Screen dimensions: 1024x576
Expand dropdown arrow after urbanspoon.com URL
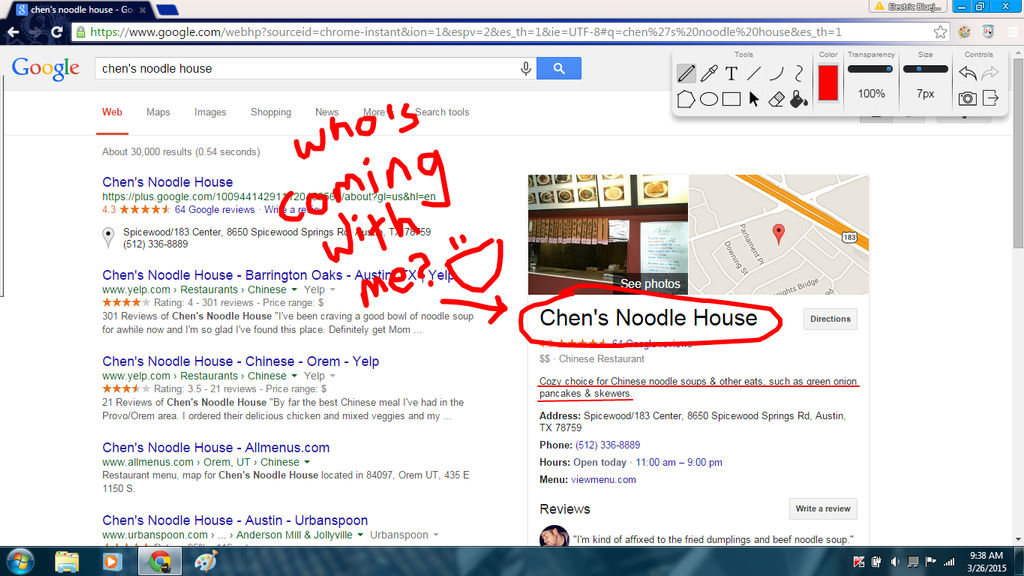point(360,535)
